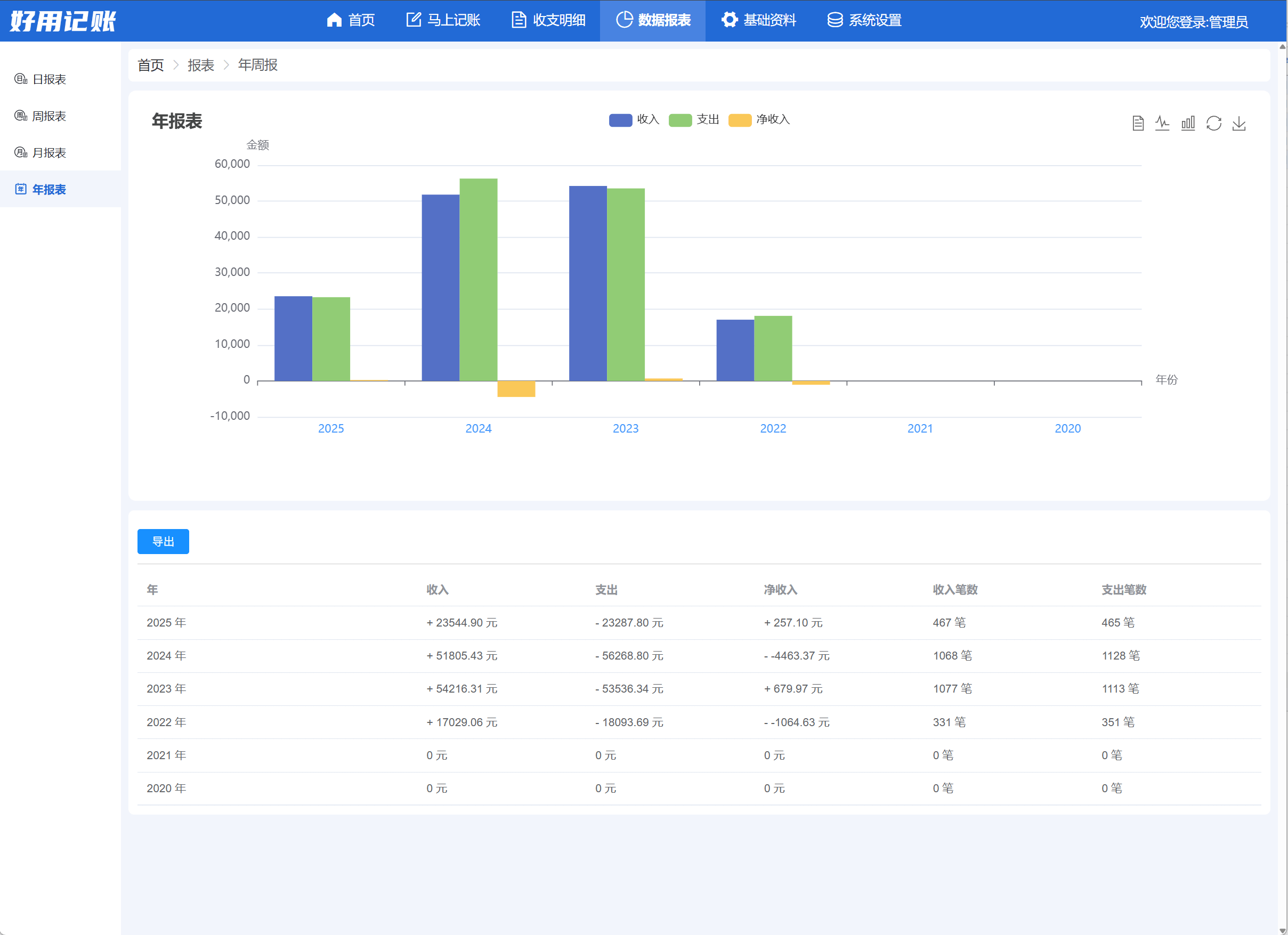This screenshot has height=935, width=1288.
Task: Open the data view icon in chart toolbox
Action: 1138,123
